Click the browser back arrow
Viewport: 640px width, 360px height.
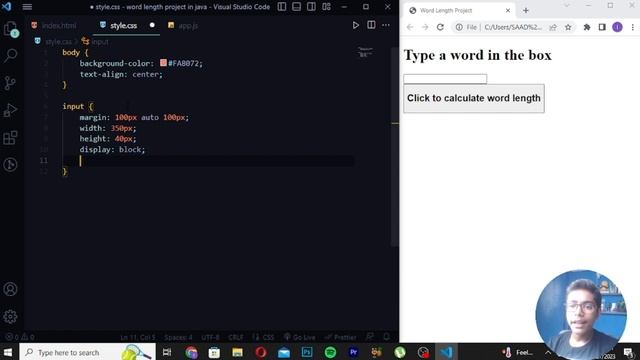(410, 27)
